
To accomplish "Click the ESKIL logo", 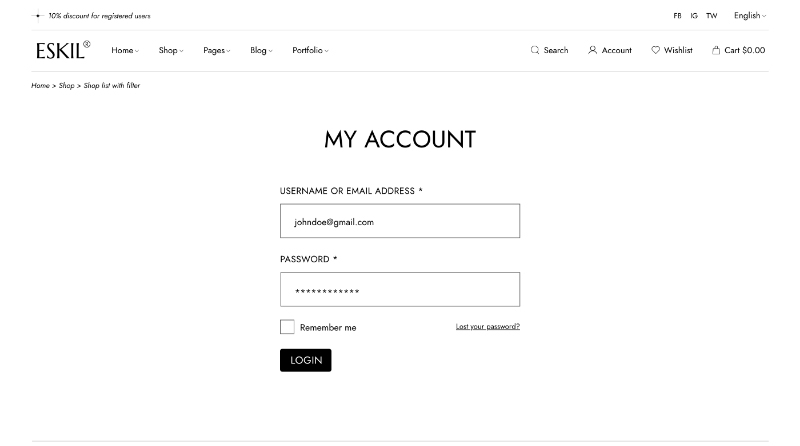I will point(62,50).
